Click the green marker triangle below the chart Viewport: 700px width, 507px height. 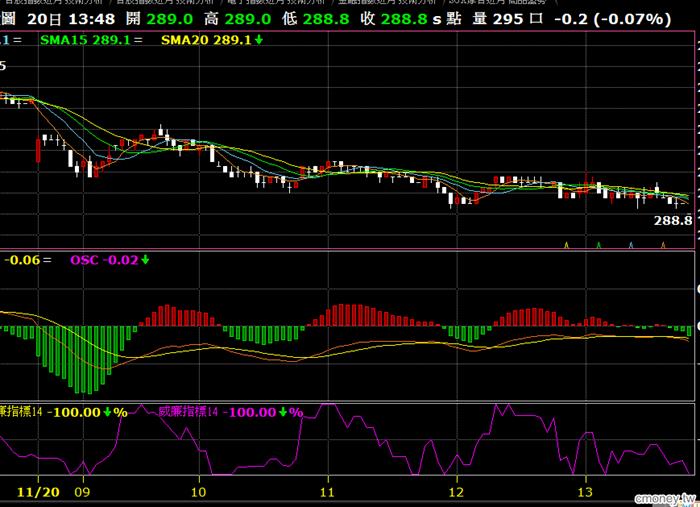(x=599, y=243)
